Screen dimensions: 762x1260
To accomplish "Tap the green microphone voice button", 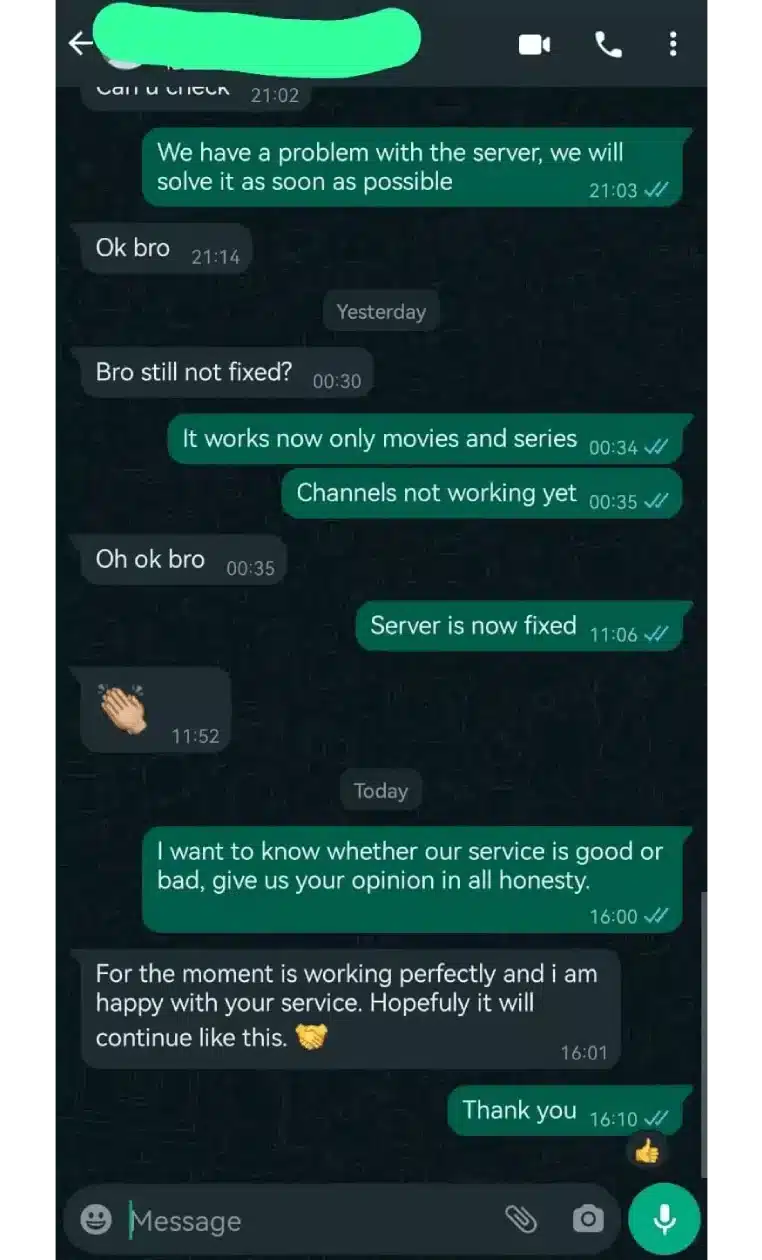I will click(664, 1218).
